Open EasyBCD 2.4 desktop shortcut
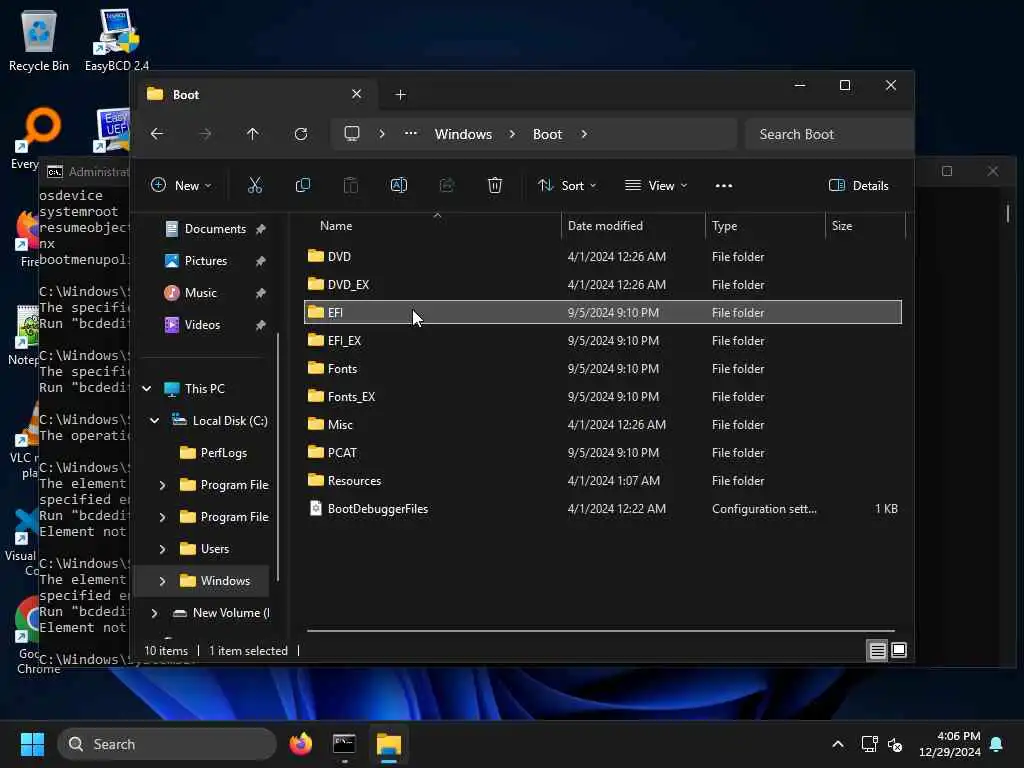 pyautogui.click(x=116, y=41)
